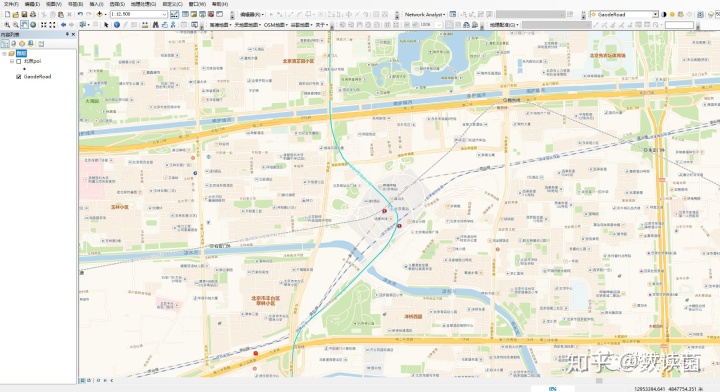Fixed zoom in arrows icon
This screenshot has height=392, width=720.
click(x=44, y=24)
